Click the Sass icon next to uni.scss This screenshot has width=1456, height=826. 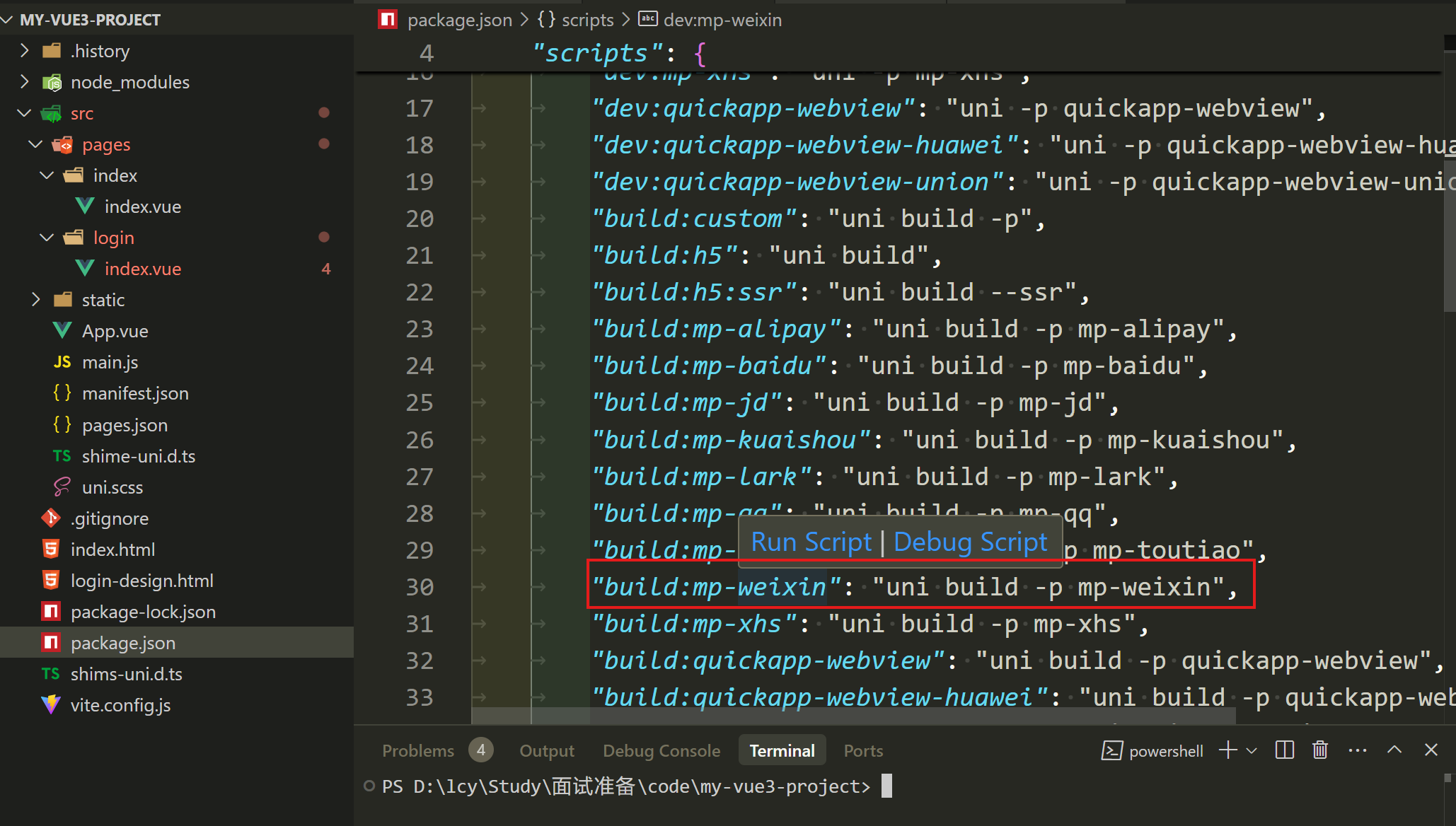[x=62, y=487]
